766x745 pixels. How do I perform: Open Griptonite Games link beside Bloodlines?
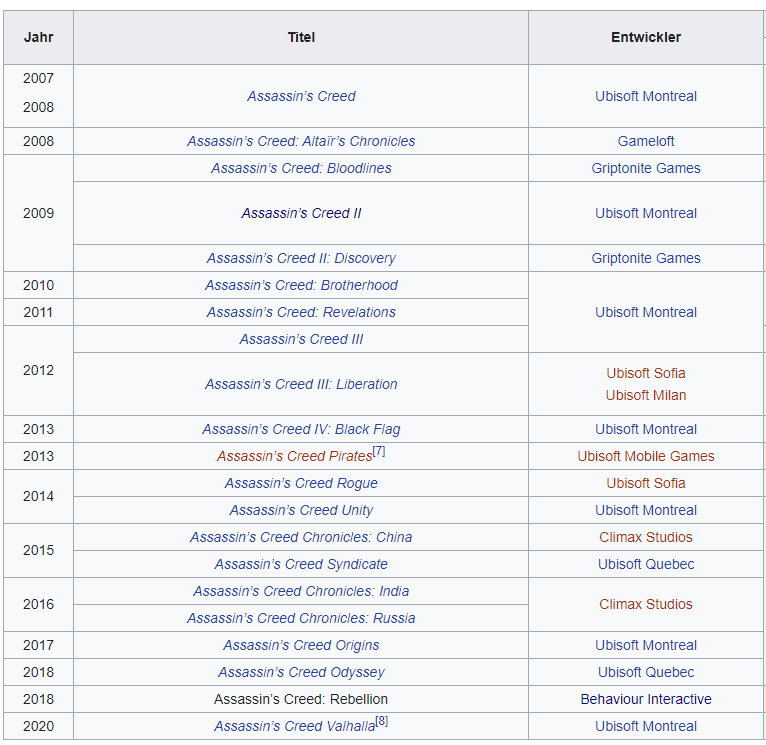click(x=646, y=168)
